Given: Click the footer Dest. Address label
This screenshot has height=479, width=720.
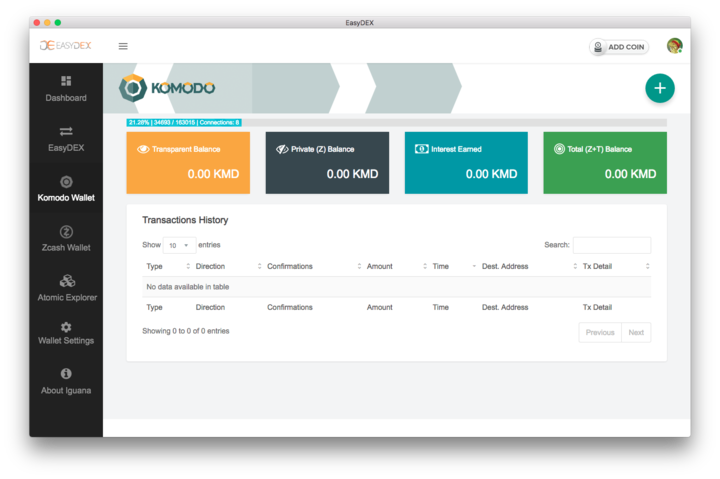Looking at the screenshot, I should (505, 307).
